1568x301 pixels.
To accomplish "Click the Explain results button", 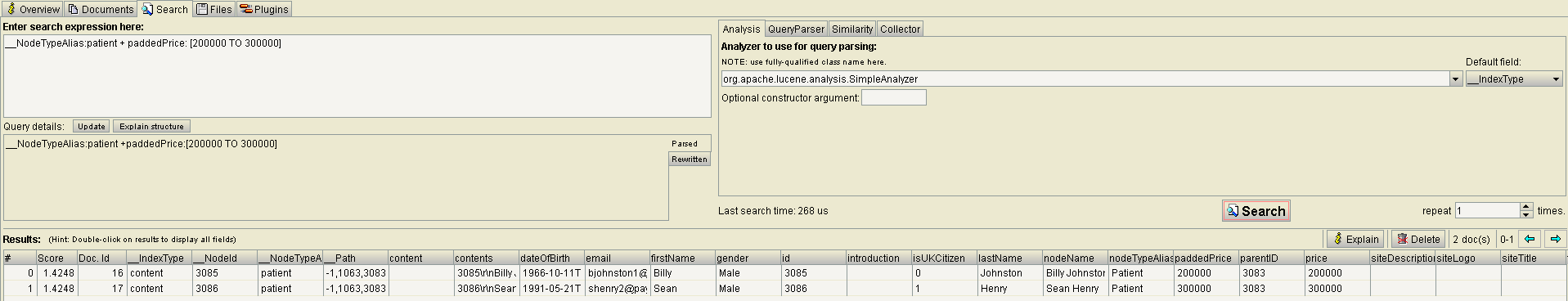I will coord(1355,239).
